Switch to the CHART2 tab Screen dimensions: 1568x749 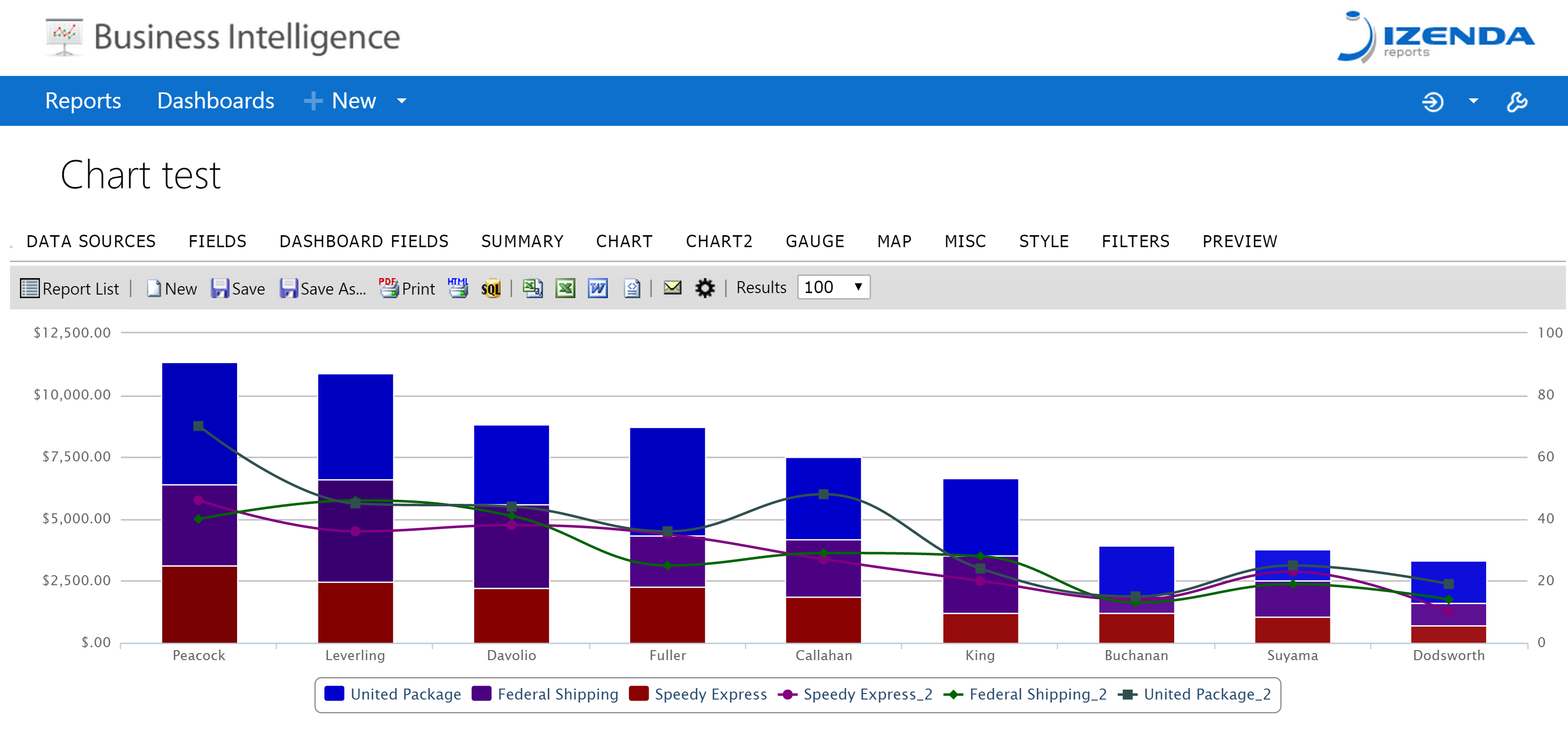tap(719, 242)
